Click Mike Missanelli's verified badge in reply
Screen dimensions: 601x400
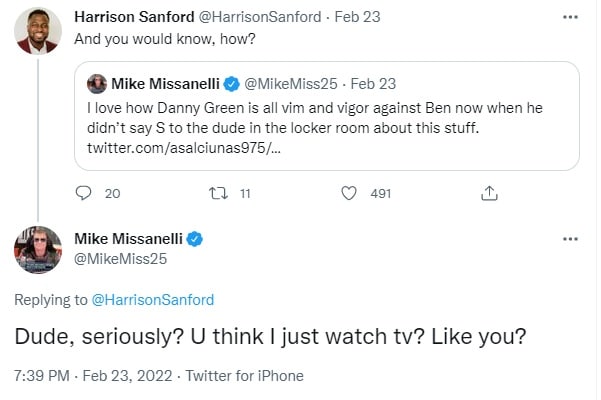pyautogui.click(x=197, y=239)
